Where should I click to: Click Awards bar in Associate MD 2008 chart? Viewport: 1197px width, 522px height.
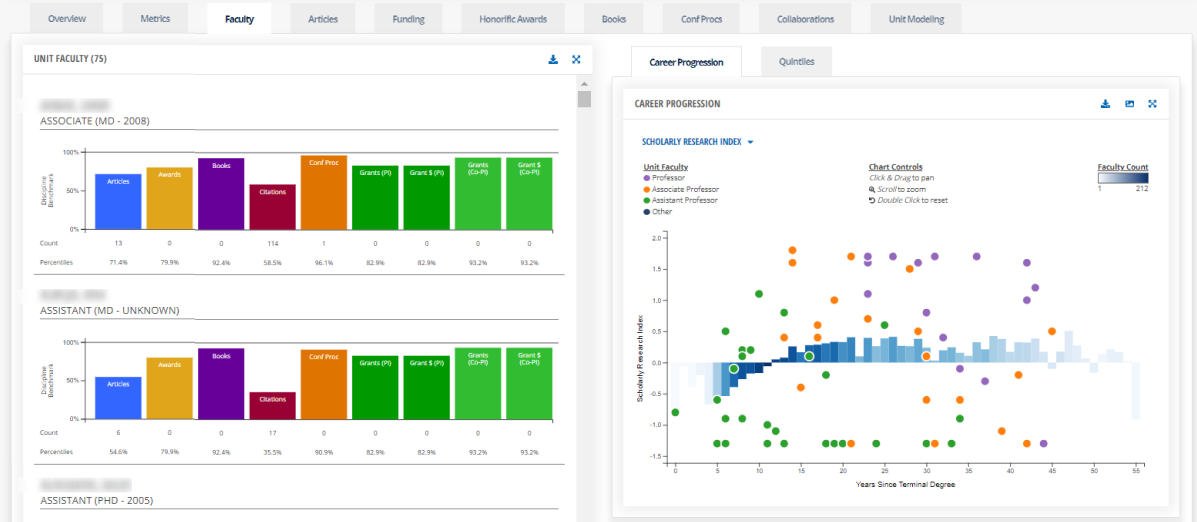[169, 198]
